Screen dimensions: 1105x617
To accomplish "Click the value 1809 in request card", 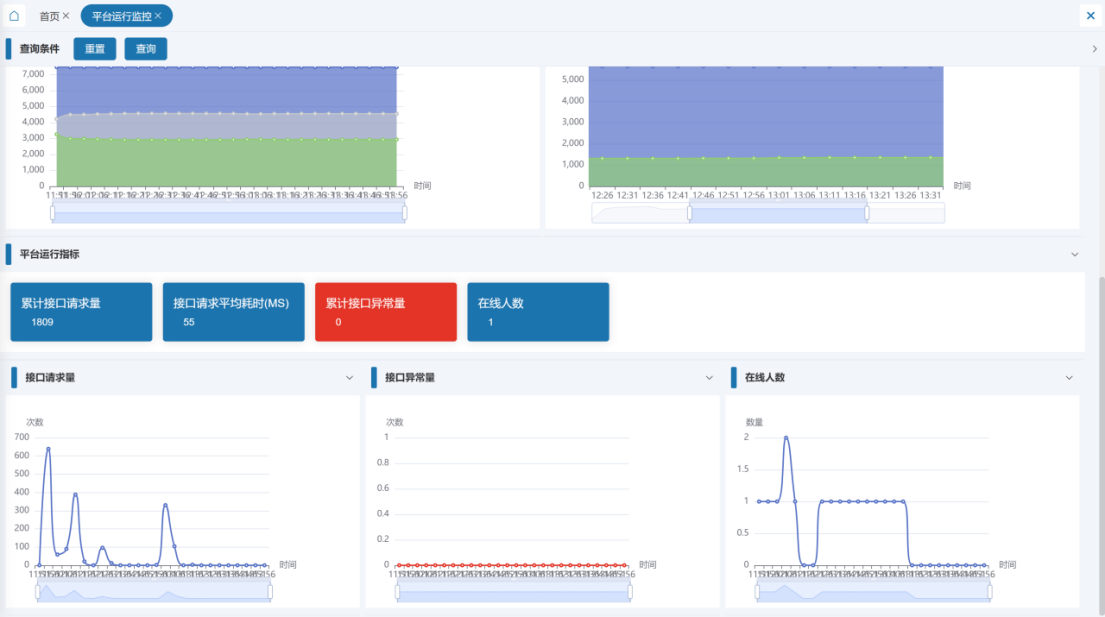I will (x=42, y=322).
